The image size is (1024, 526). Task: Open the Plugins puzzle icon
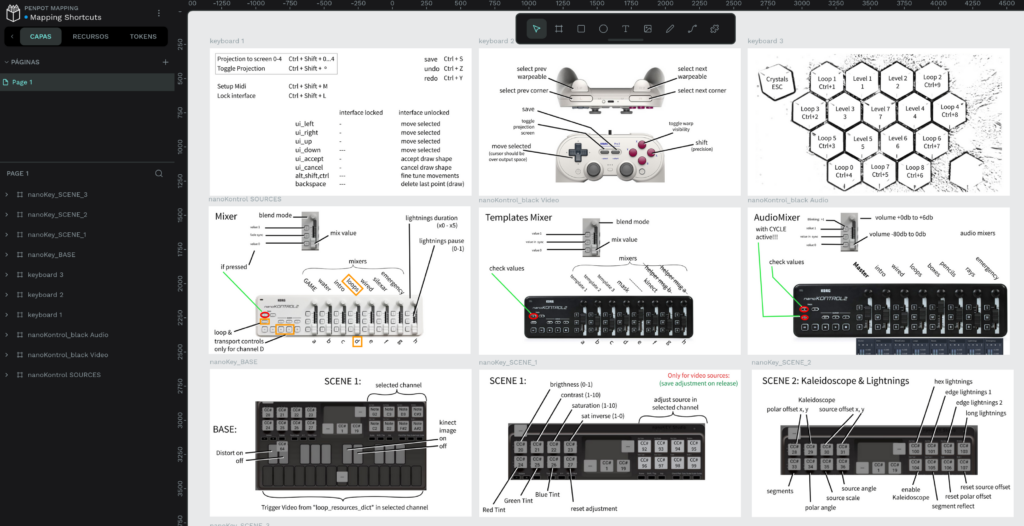tap(715, 29)
